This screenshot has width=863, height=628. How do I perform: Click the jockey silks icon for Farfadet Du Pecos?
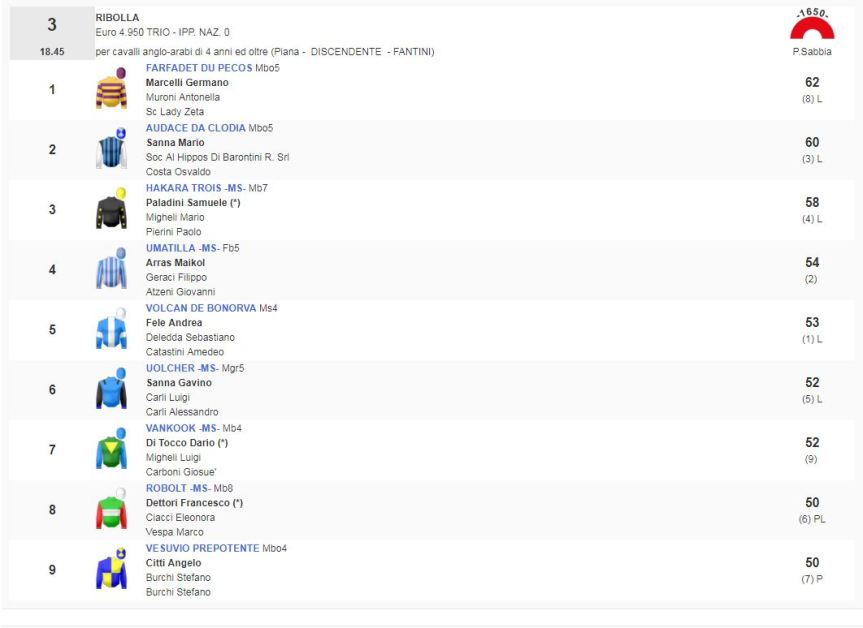coord(111,90)
